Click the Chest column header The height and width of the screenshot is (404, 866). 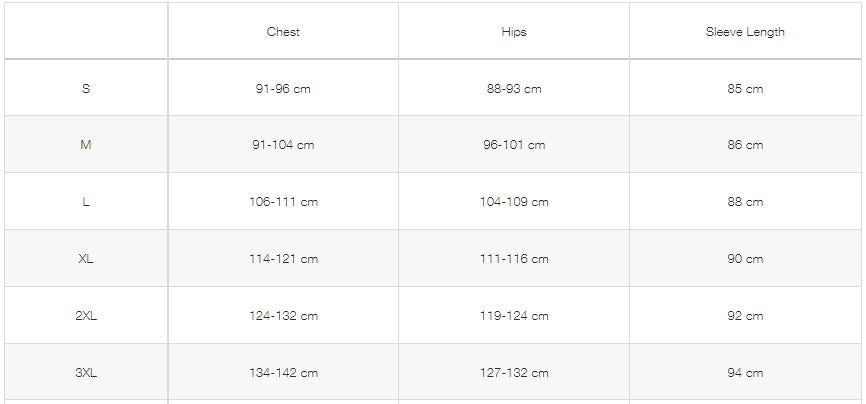click(x=283, y=32)
